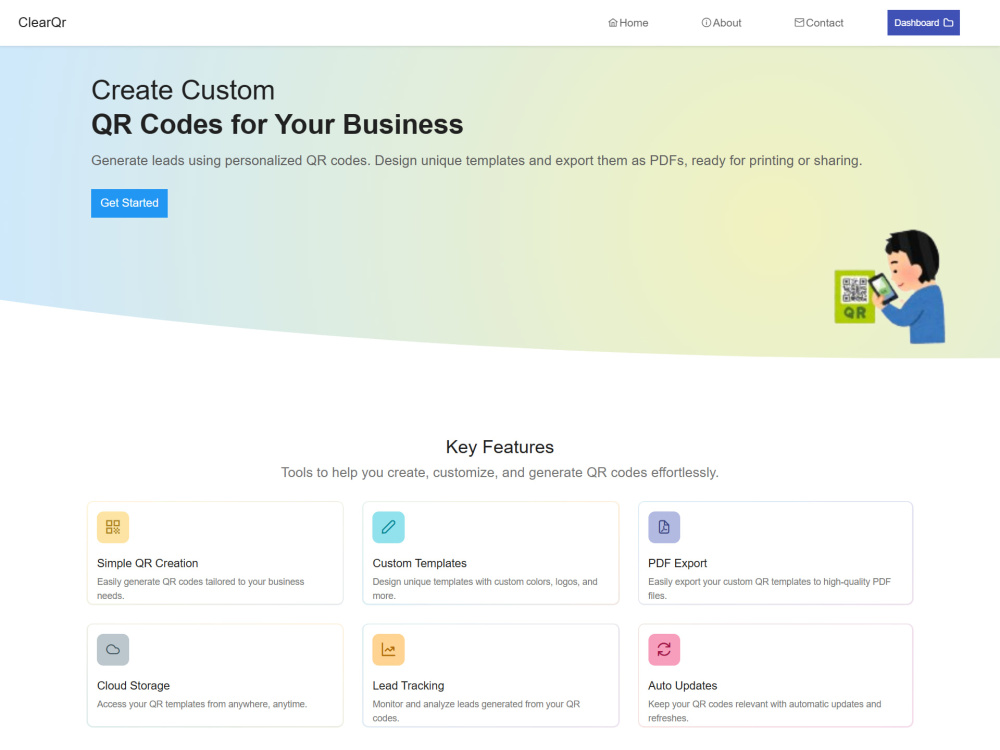Click the Get Started button
Viewport: 1000px width, 750px height.
coord(129,203)
